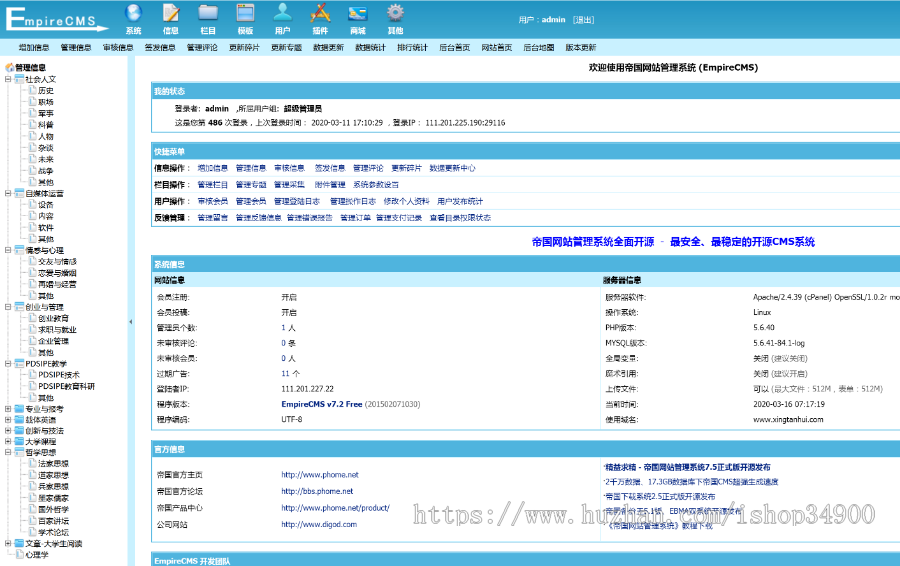Collapse the 社会人文 tree node
This screenshot has height=566, width=900.
8,79
